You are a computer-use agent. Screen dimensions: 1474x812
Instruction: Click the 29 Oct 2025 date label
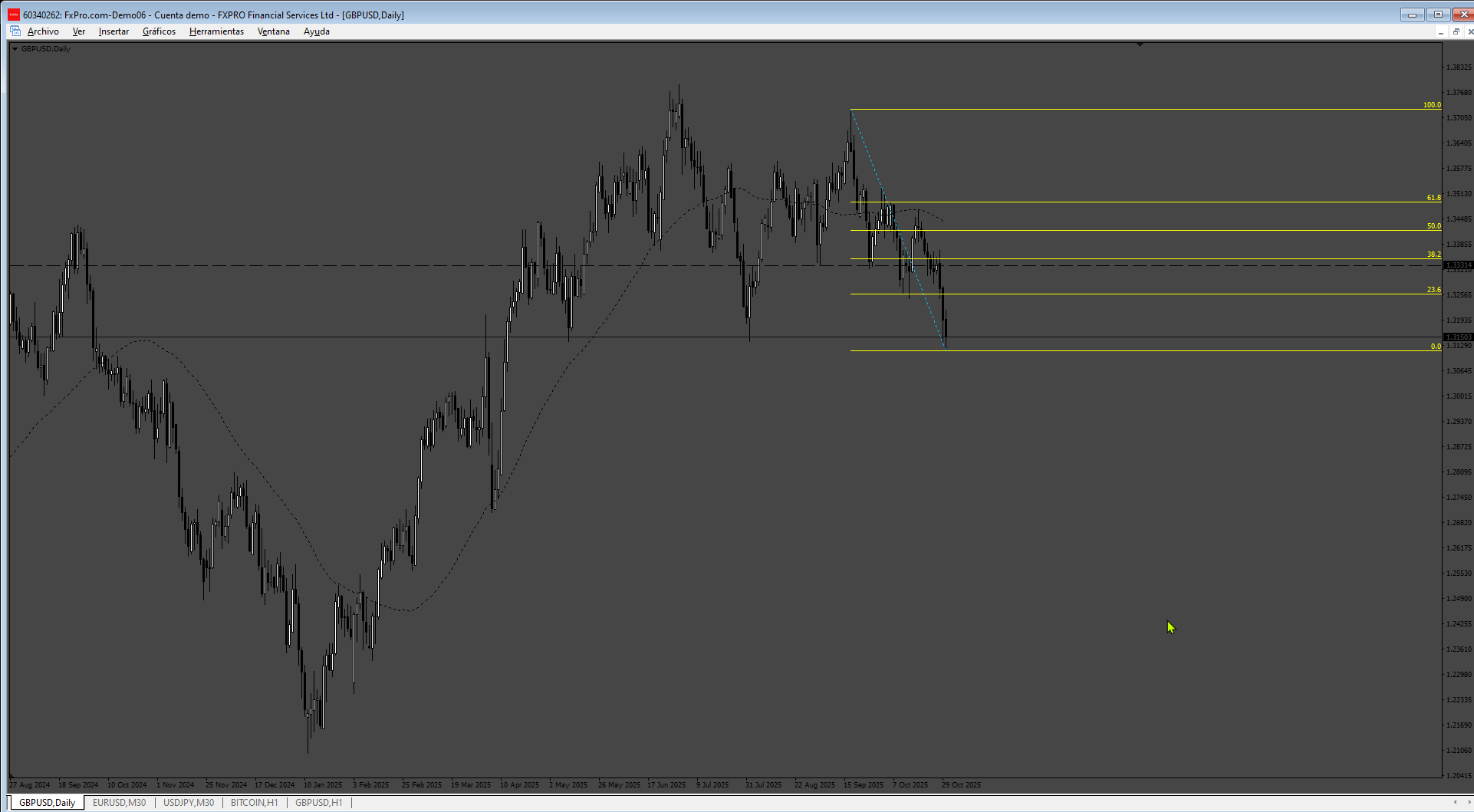coord(961,784)
